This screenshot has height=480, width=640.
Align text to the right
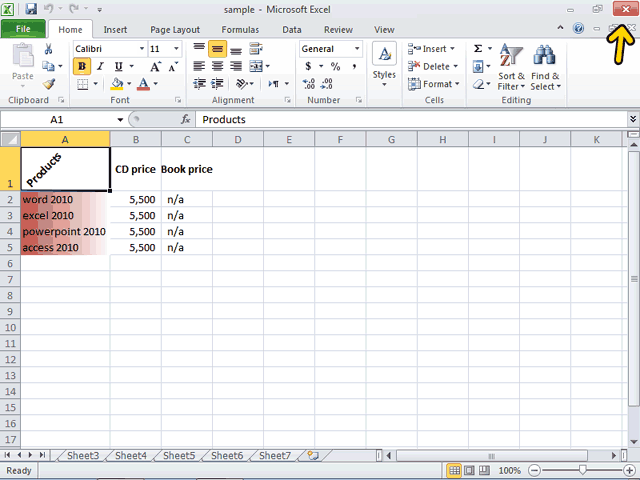point(236,66)
